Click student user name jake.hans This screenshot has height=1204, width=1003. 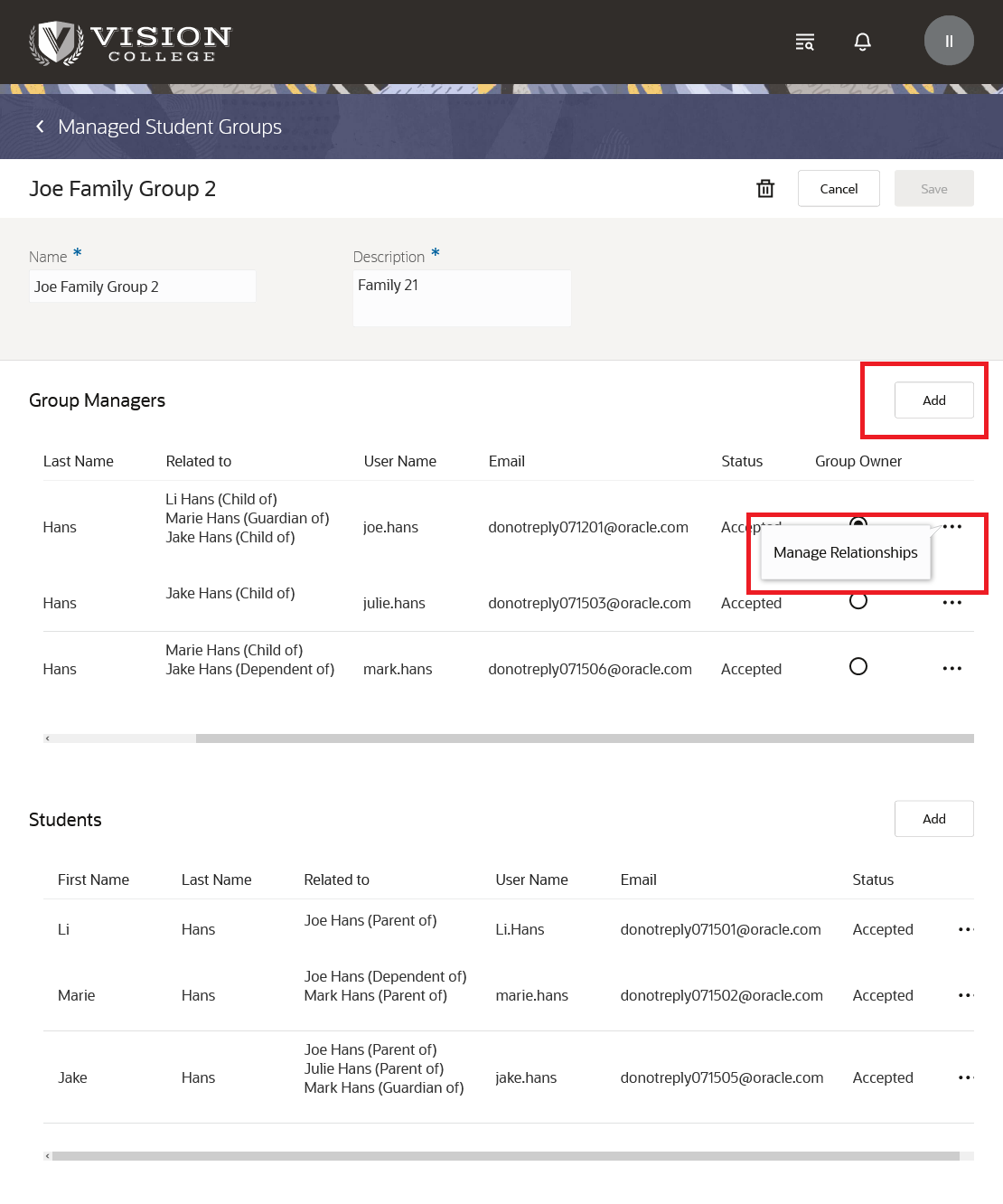tap(526, 1077)
